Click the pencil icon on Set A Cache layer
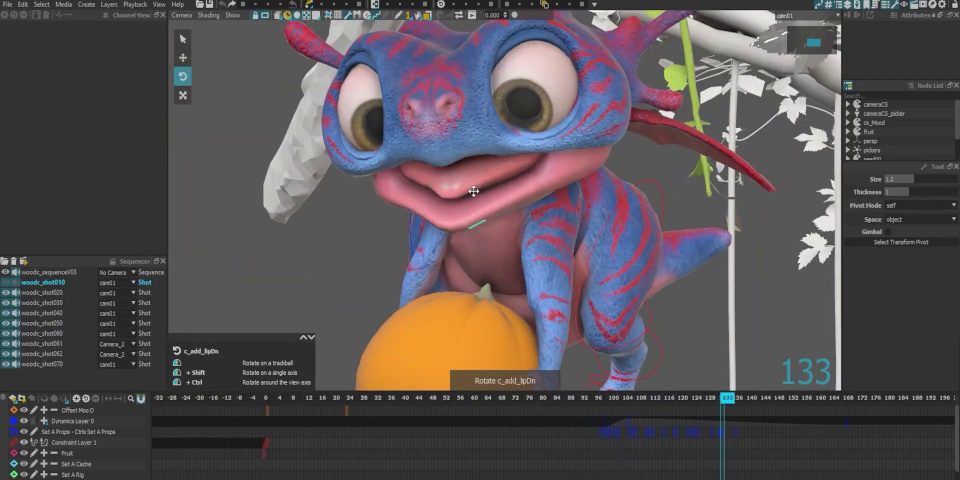 34,464
